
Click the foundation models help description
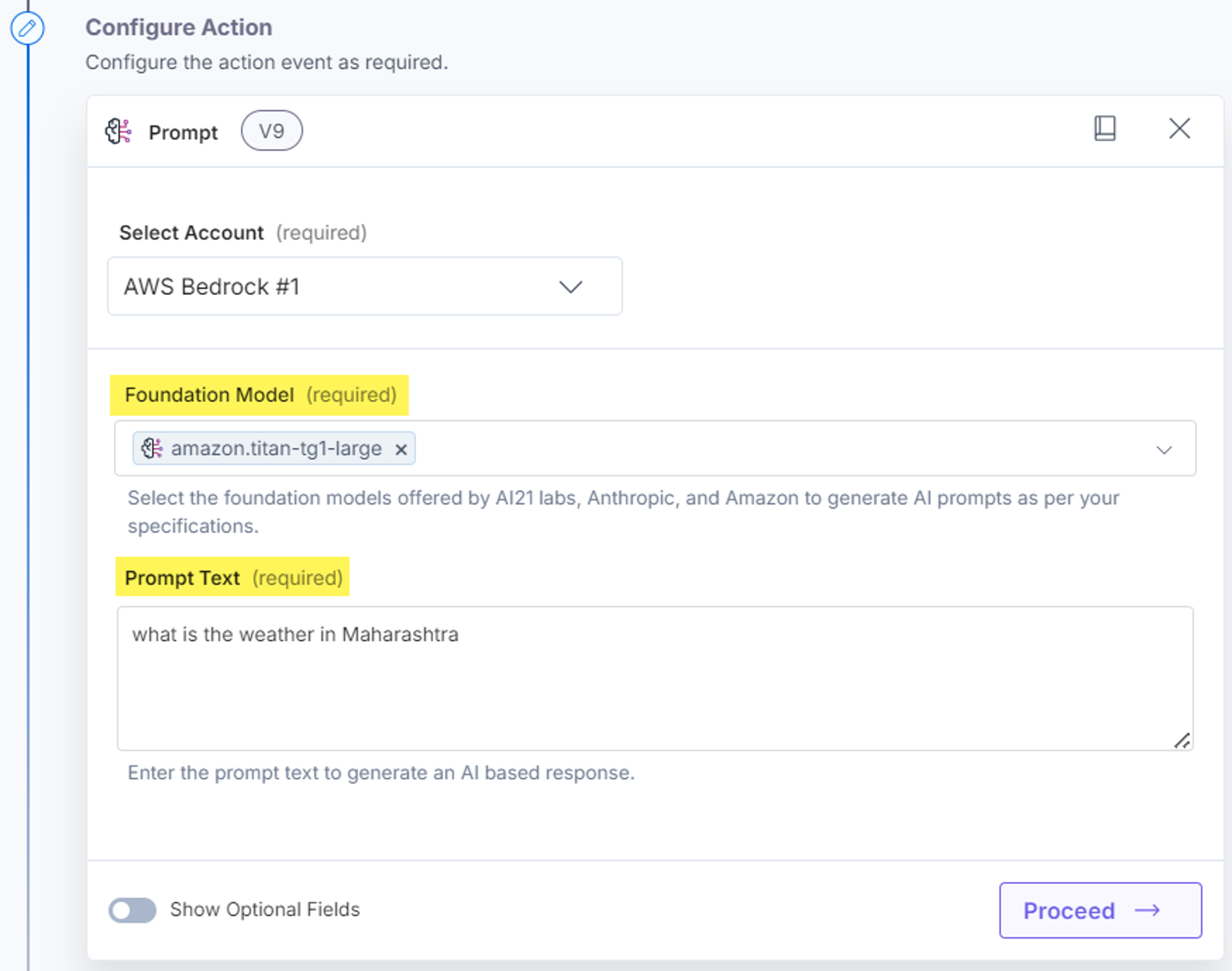(x=623, y=512)
